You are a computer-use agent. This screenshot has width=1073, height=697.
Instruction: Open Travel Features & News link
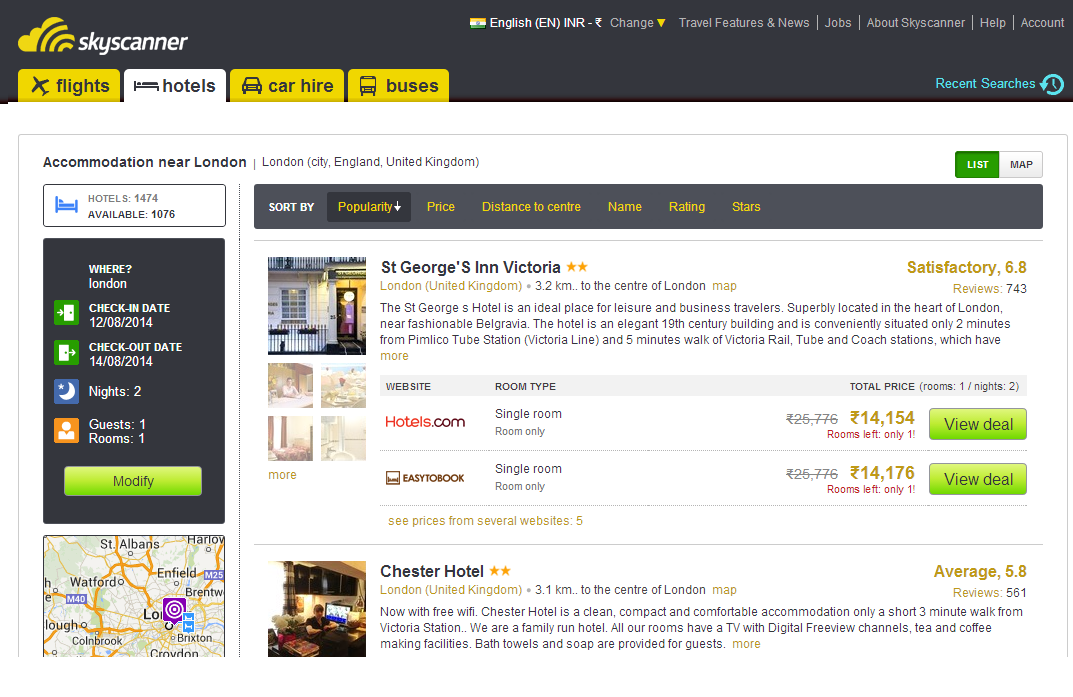[x=744, y=23]
